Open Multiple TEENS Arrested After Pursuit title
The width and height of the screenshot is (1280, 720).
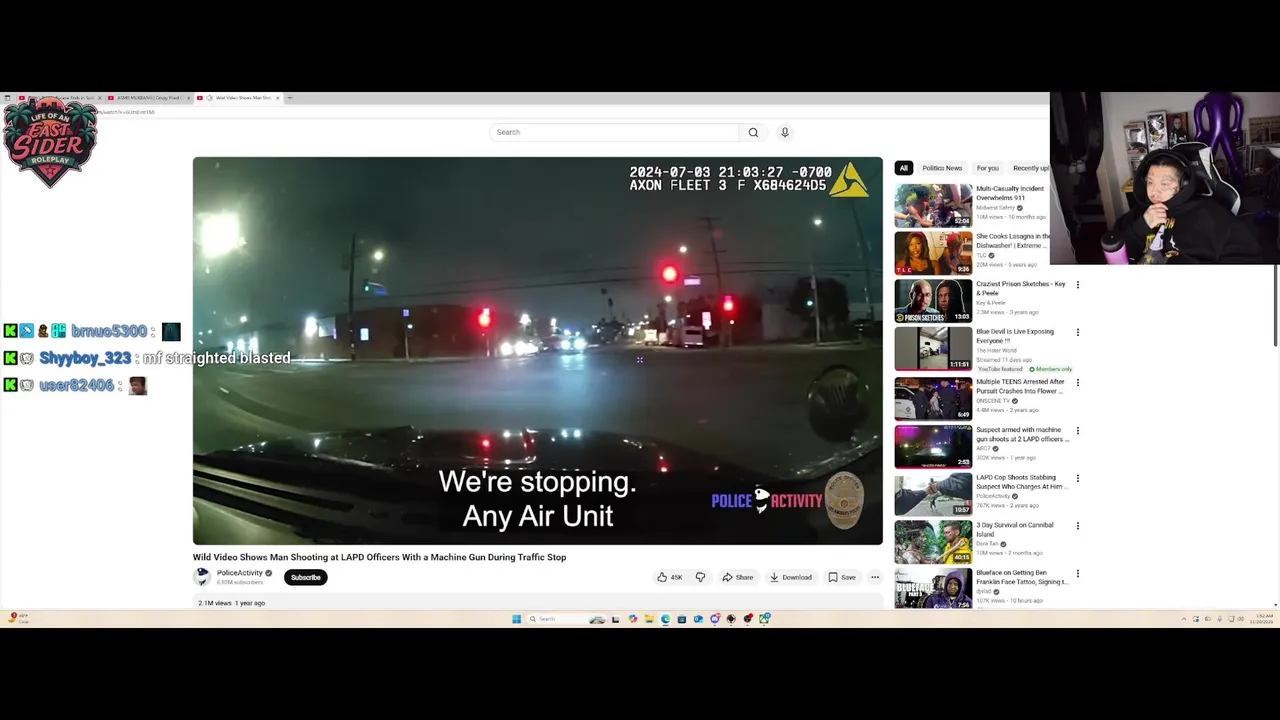point(1020,386)
